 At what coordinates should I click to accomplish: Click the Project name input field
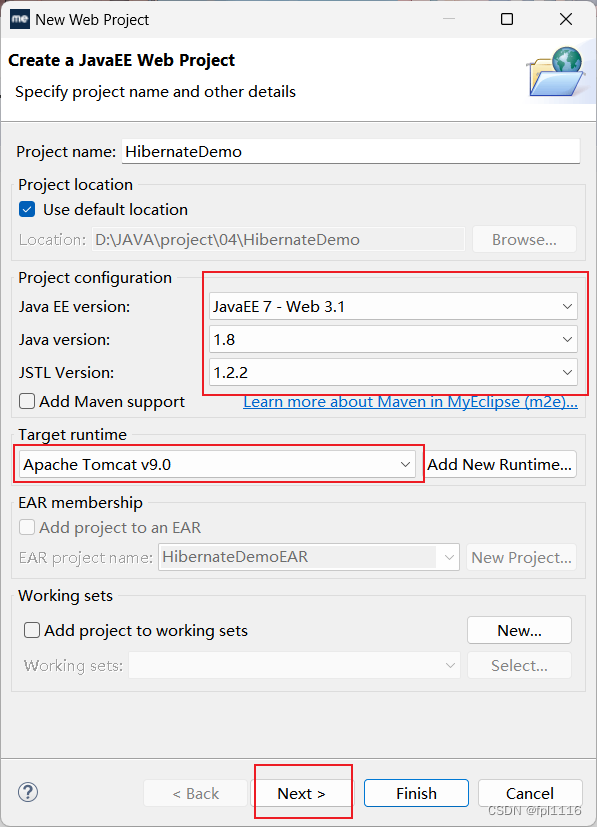tap(351, 151)
